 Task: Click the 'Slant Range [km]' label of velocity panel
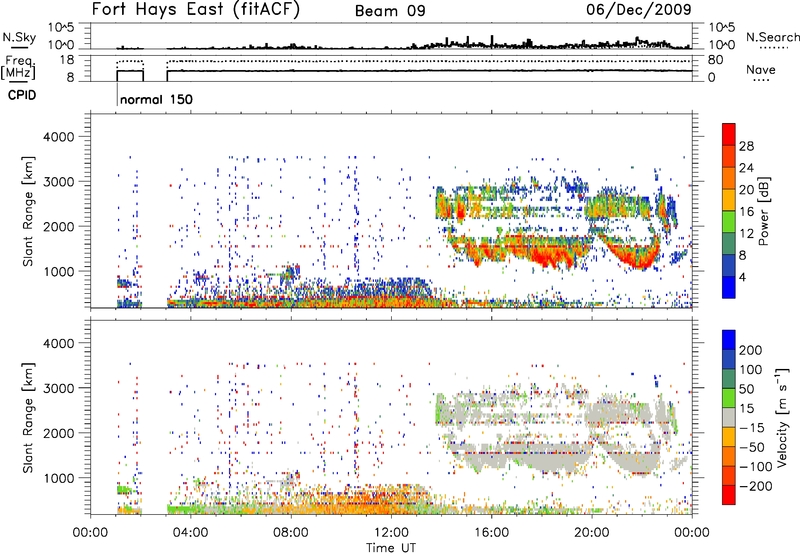[28, 417]
